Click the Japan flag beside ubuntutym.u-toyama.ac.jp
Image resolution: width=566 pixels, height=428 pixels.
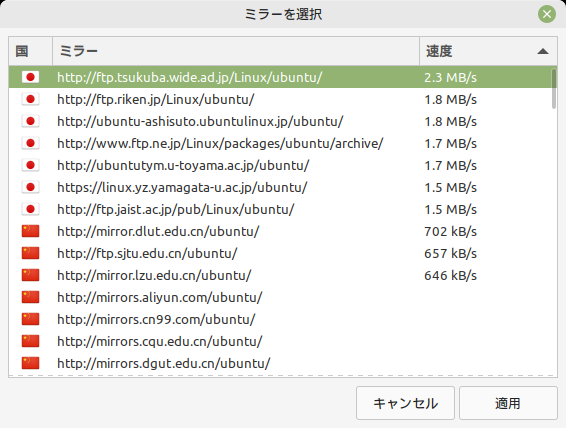point(30,165)
